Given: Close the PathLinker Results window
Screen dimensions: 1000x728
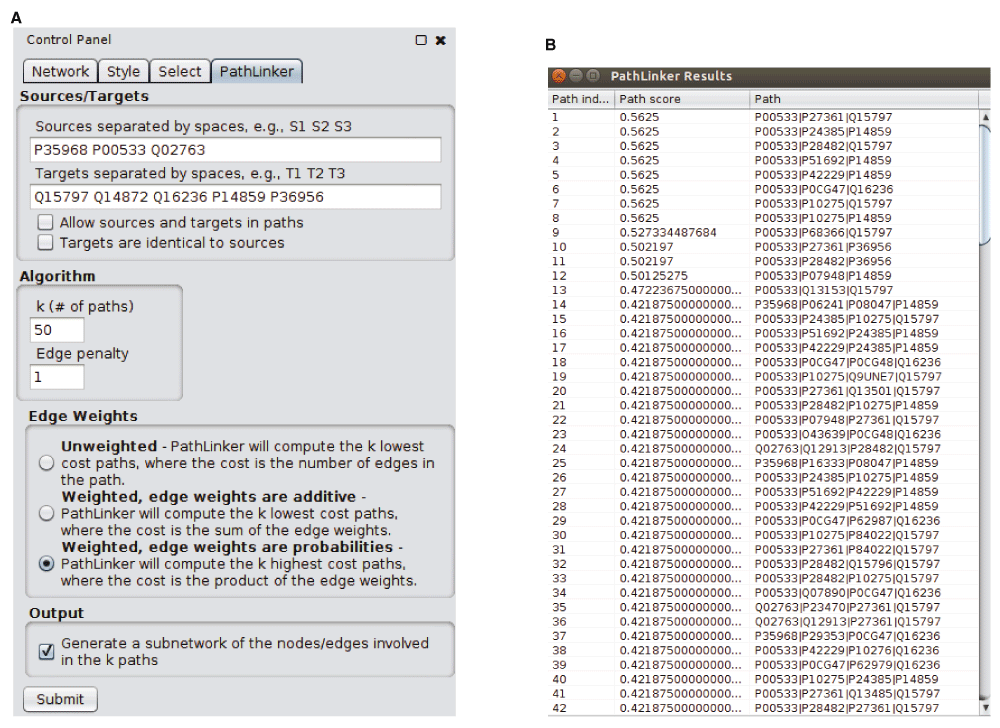Looking at the screenshot, I should coord(559,76).
